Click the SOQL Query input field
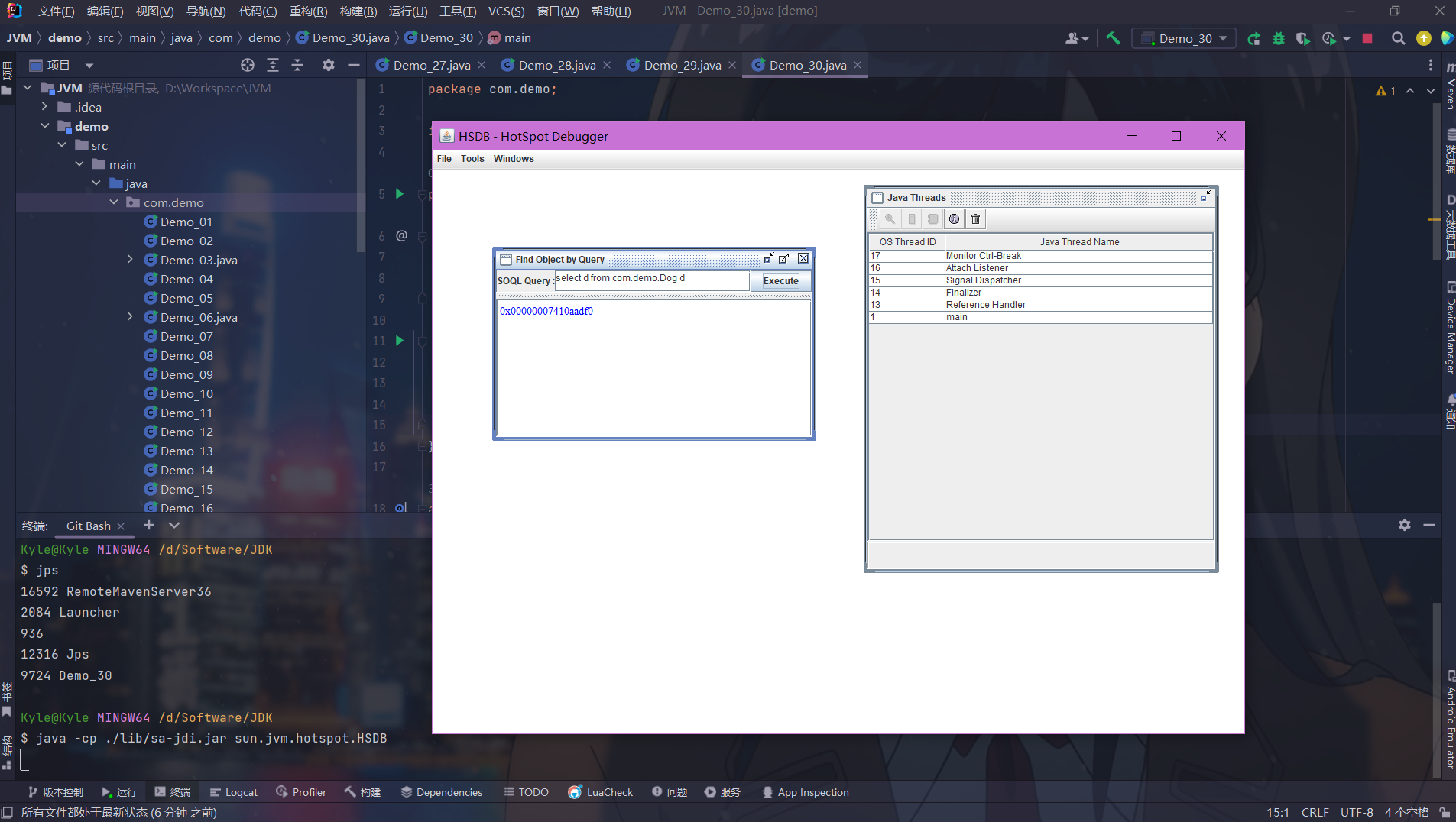This screenshot has width=1456, height=822. (x=650, y=280)
